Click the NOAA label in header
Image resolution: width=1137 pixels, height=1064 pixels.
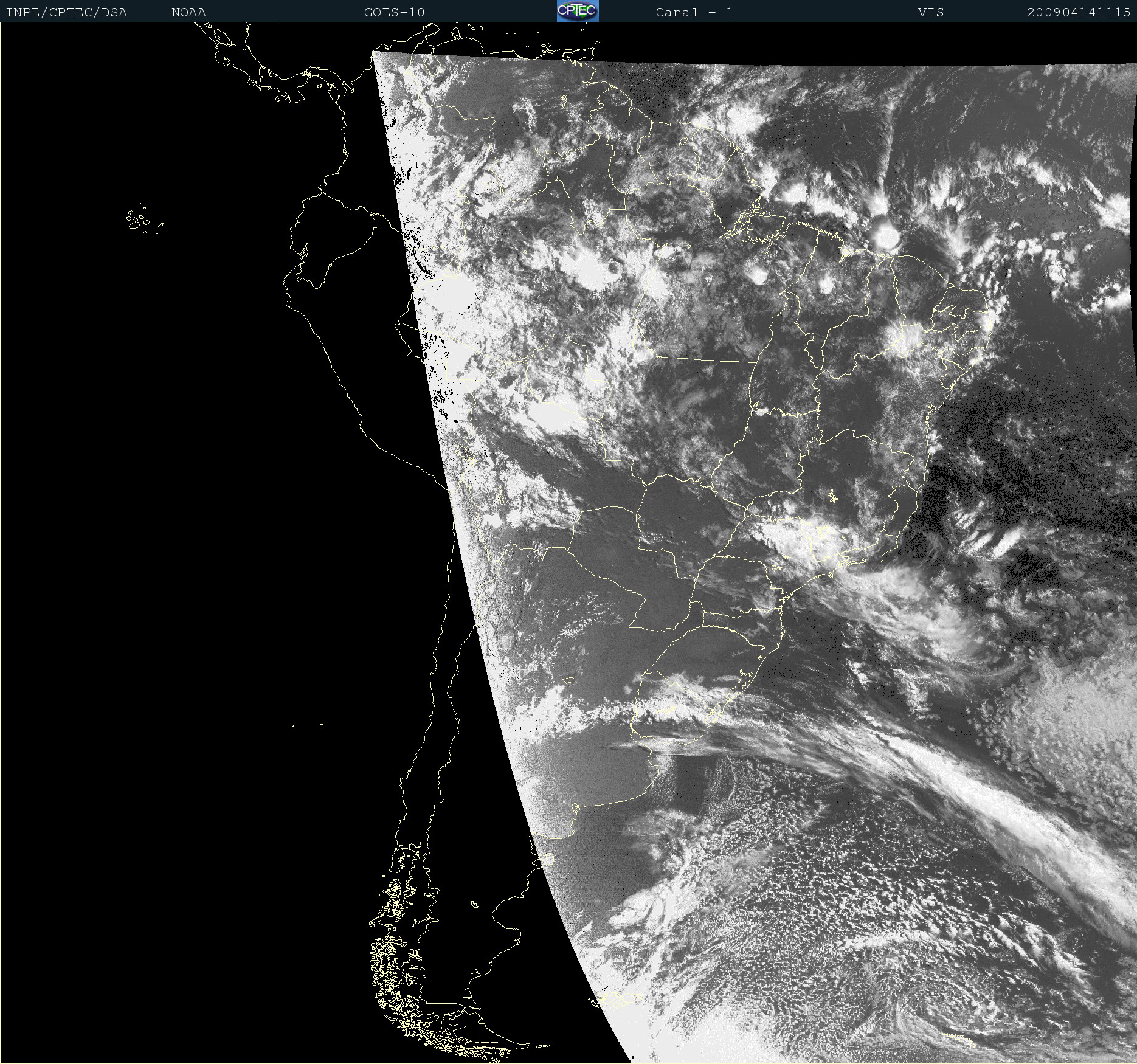189,12
